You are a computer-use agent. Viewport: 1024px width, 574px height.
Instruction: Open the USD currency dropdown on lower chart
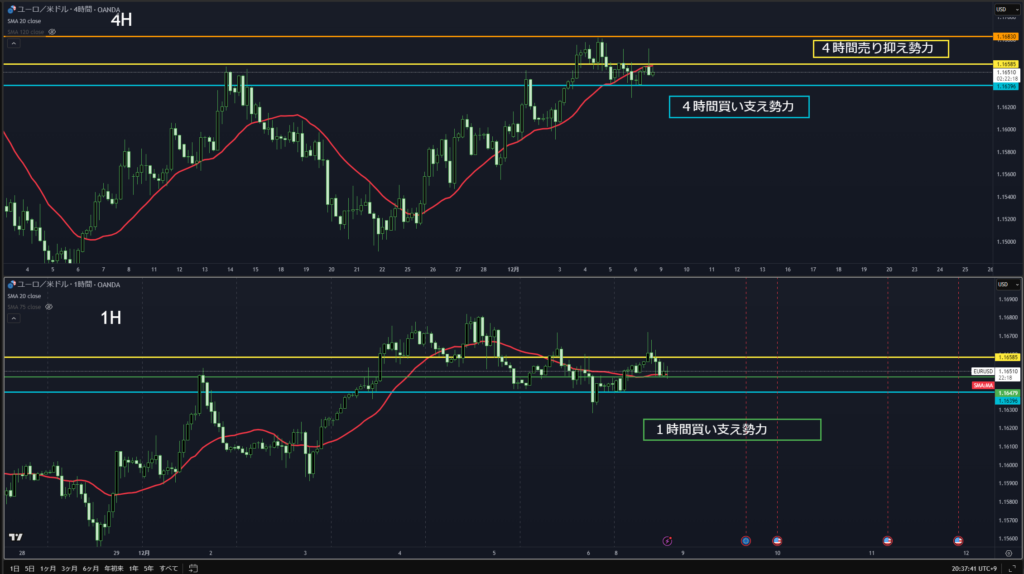[1002, 285]
